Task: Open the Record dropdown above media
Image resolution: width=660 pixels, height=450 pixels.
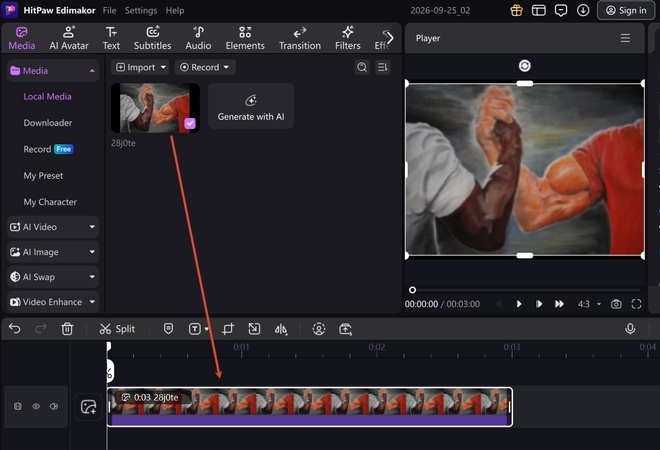Action: pos(205,67)
